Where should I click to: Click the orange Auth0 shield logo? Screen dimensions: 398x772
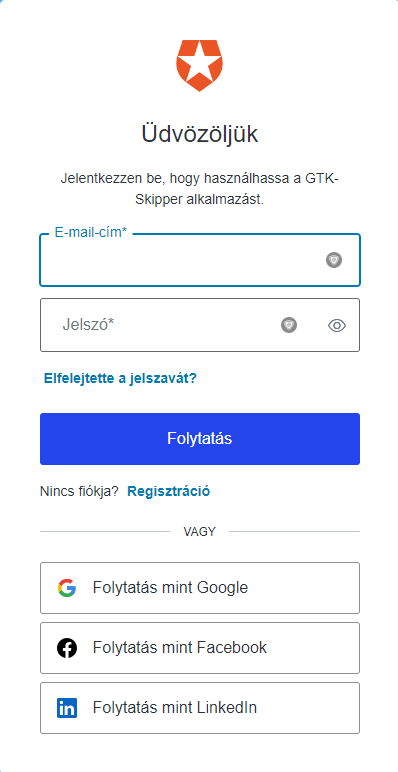[x=199, y=65]
